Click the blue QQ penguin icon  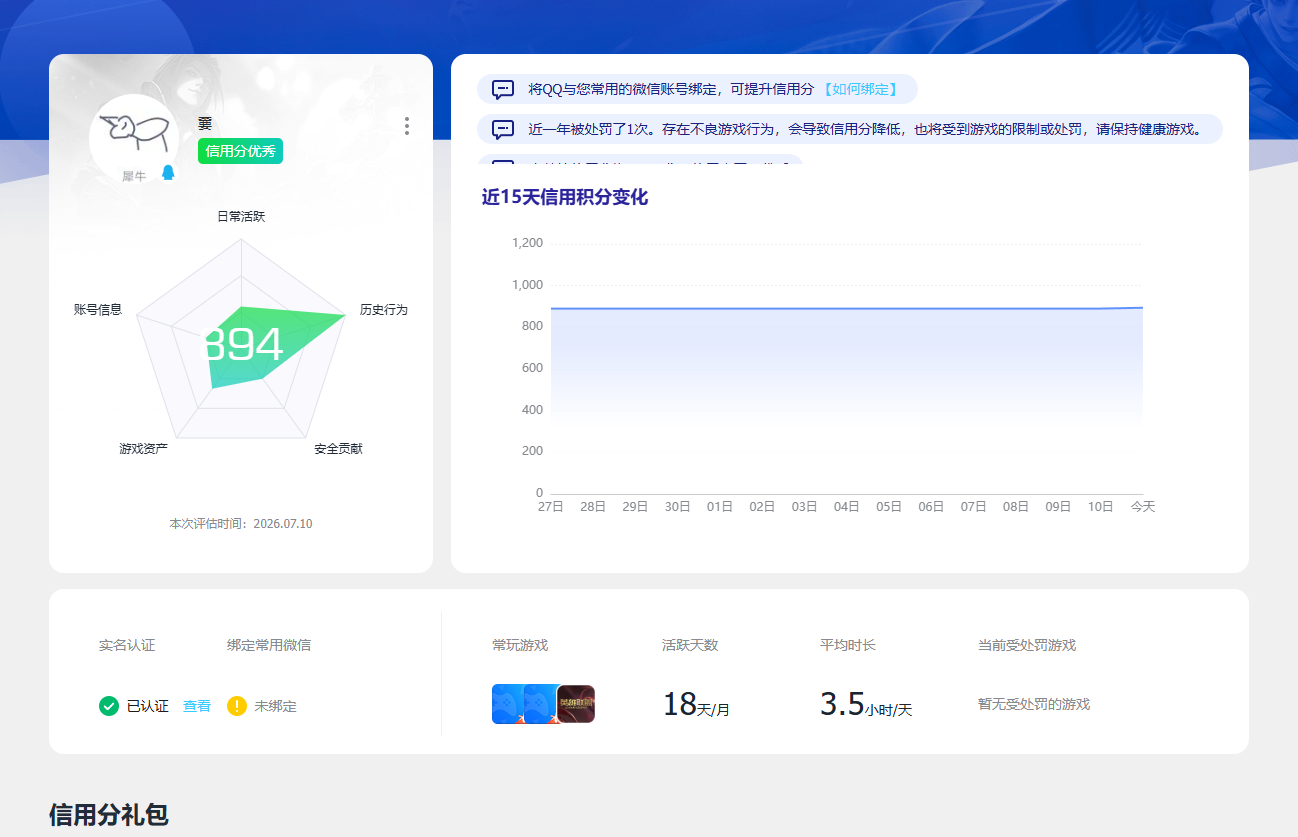pos(167,173)
